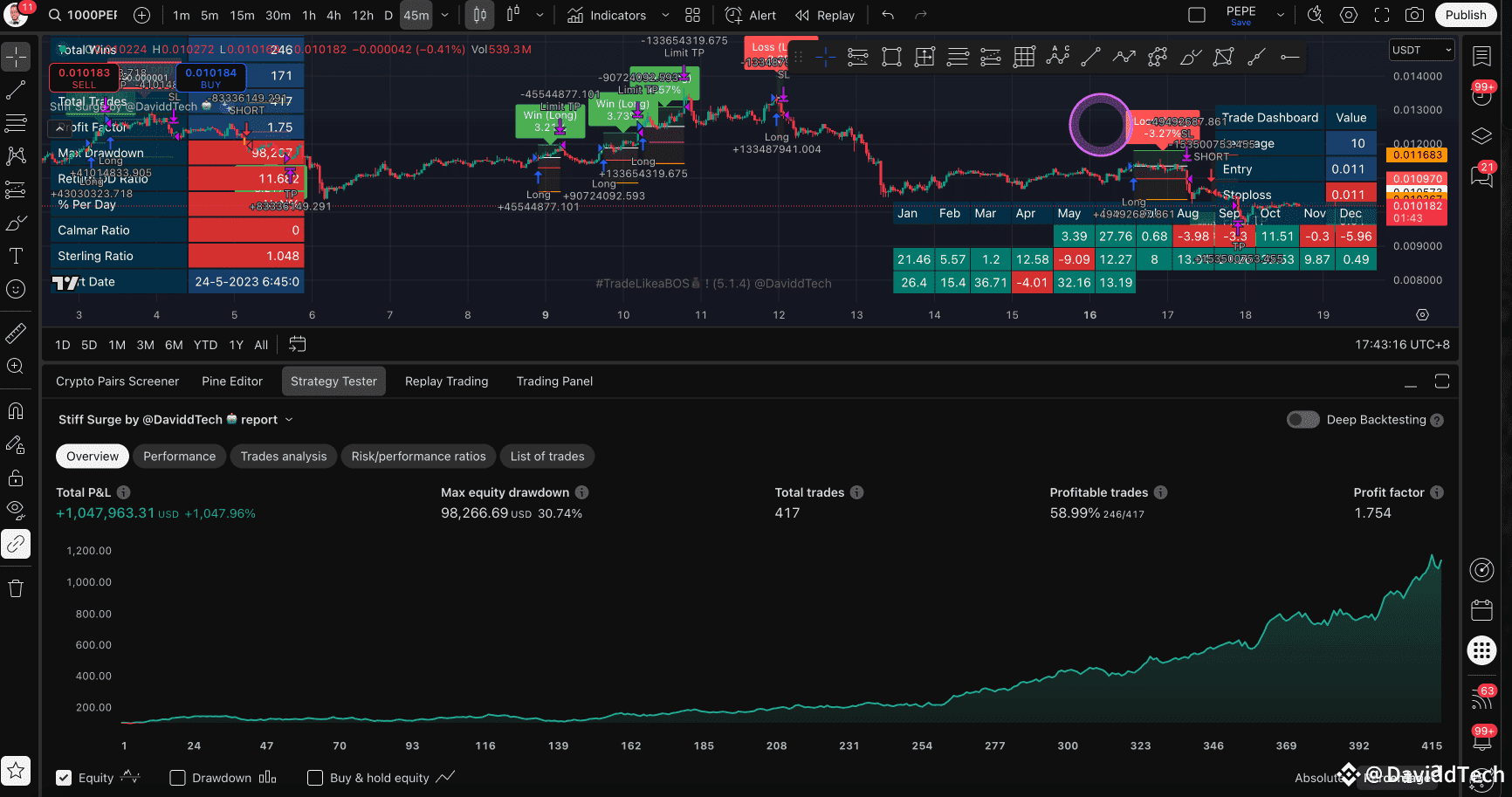Select the trend line tool in left toolbar
The height and width of the screenshot is (797, 1512).
pos(16,90)
